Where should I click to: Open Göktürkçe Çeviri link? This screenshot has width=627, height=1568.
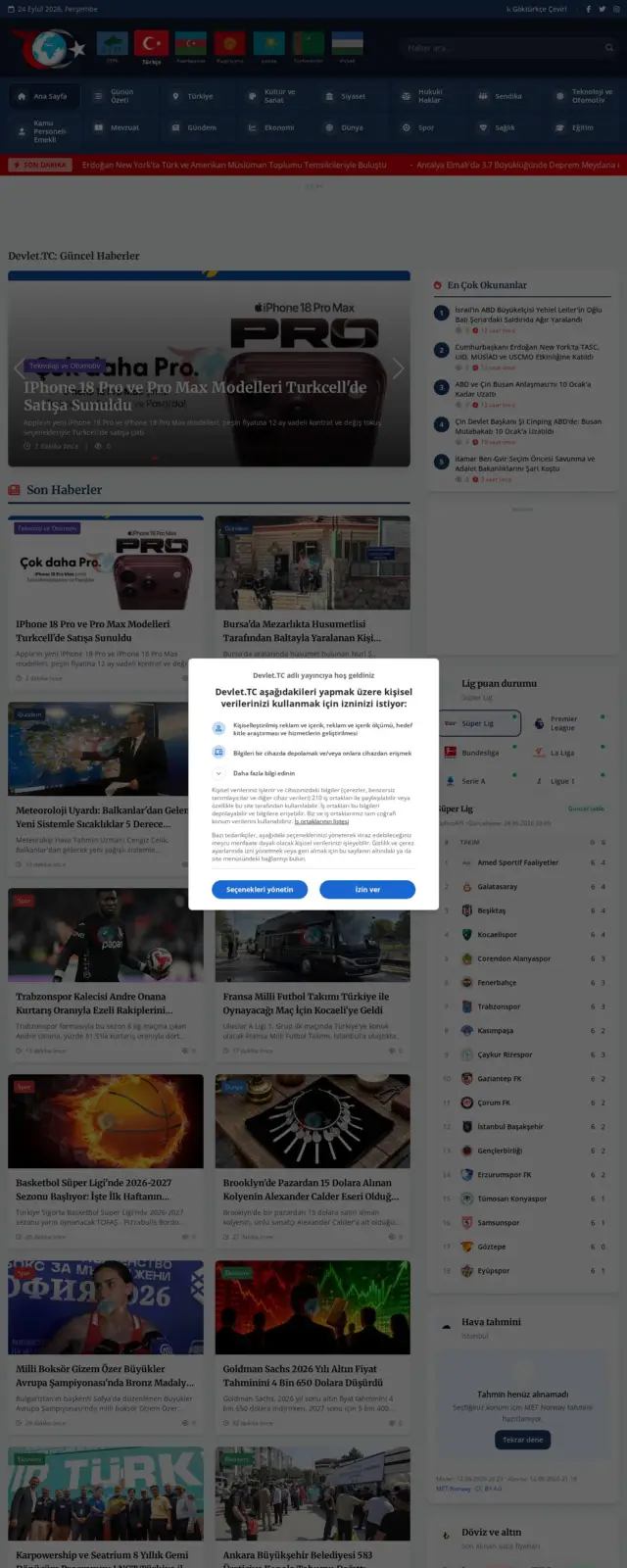coord(537,9)
